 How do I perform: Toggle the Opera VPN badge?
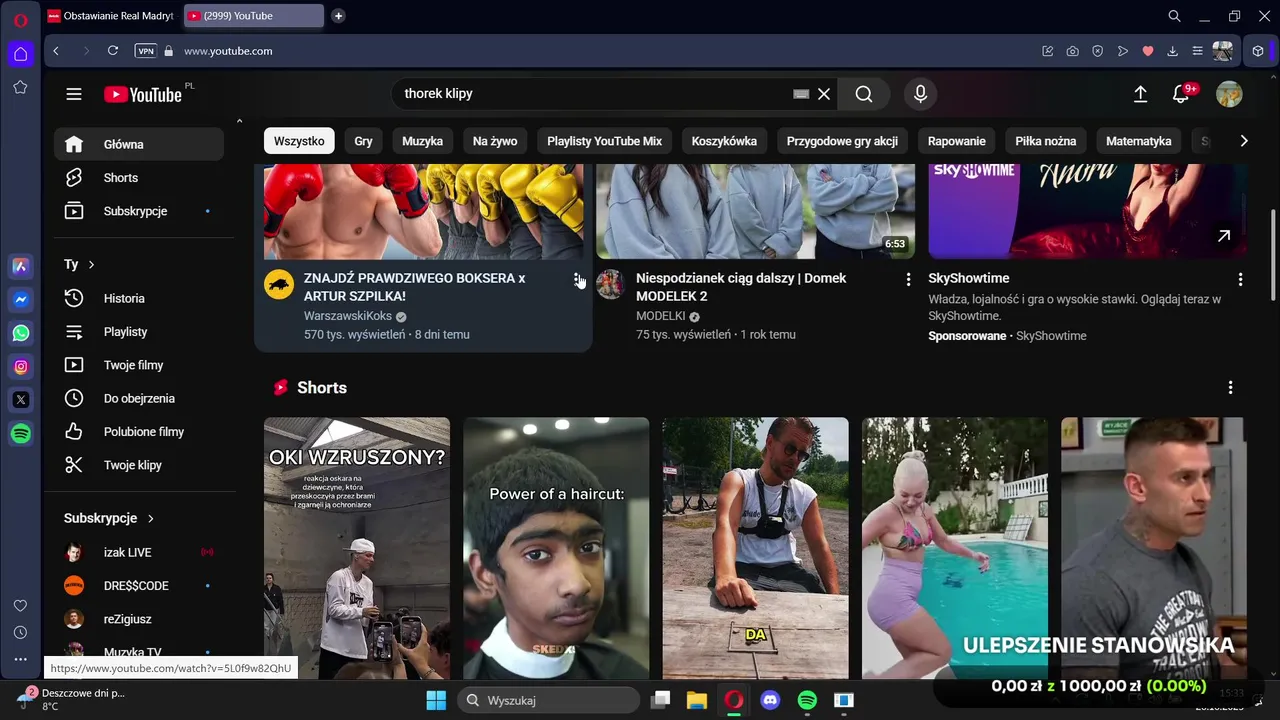tap(145, 51)
